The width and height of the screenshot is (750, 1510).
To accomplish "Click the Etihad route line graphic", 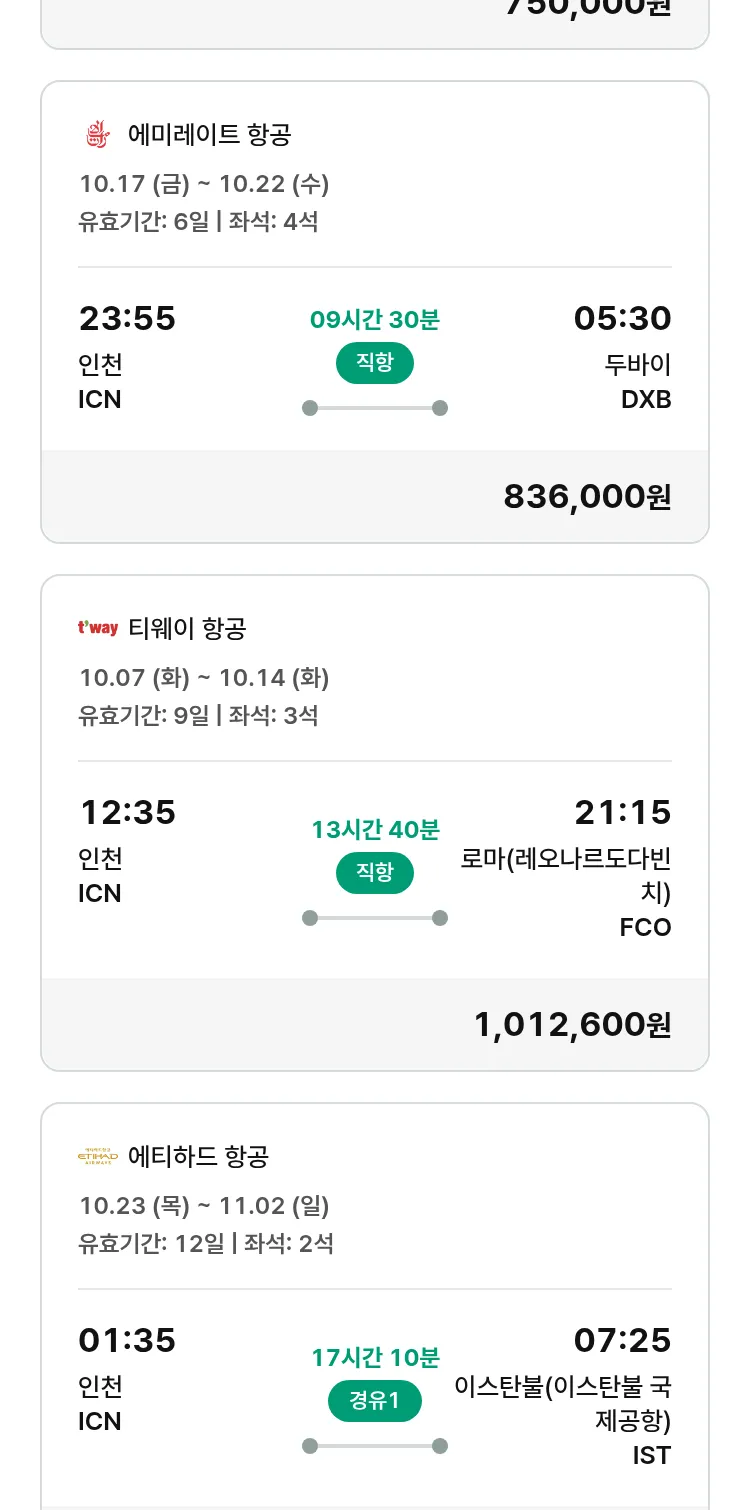I will (374, 1446).
